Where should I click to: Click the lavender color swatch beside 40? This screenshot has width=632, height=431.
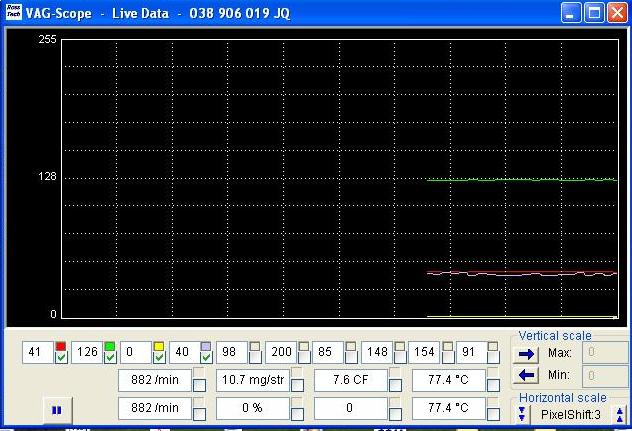pos(206,346)
